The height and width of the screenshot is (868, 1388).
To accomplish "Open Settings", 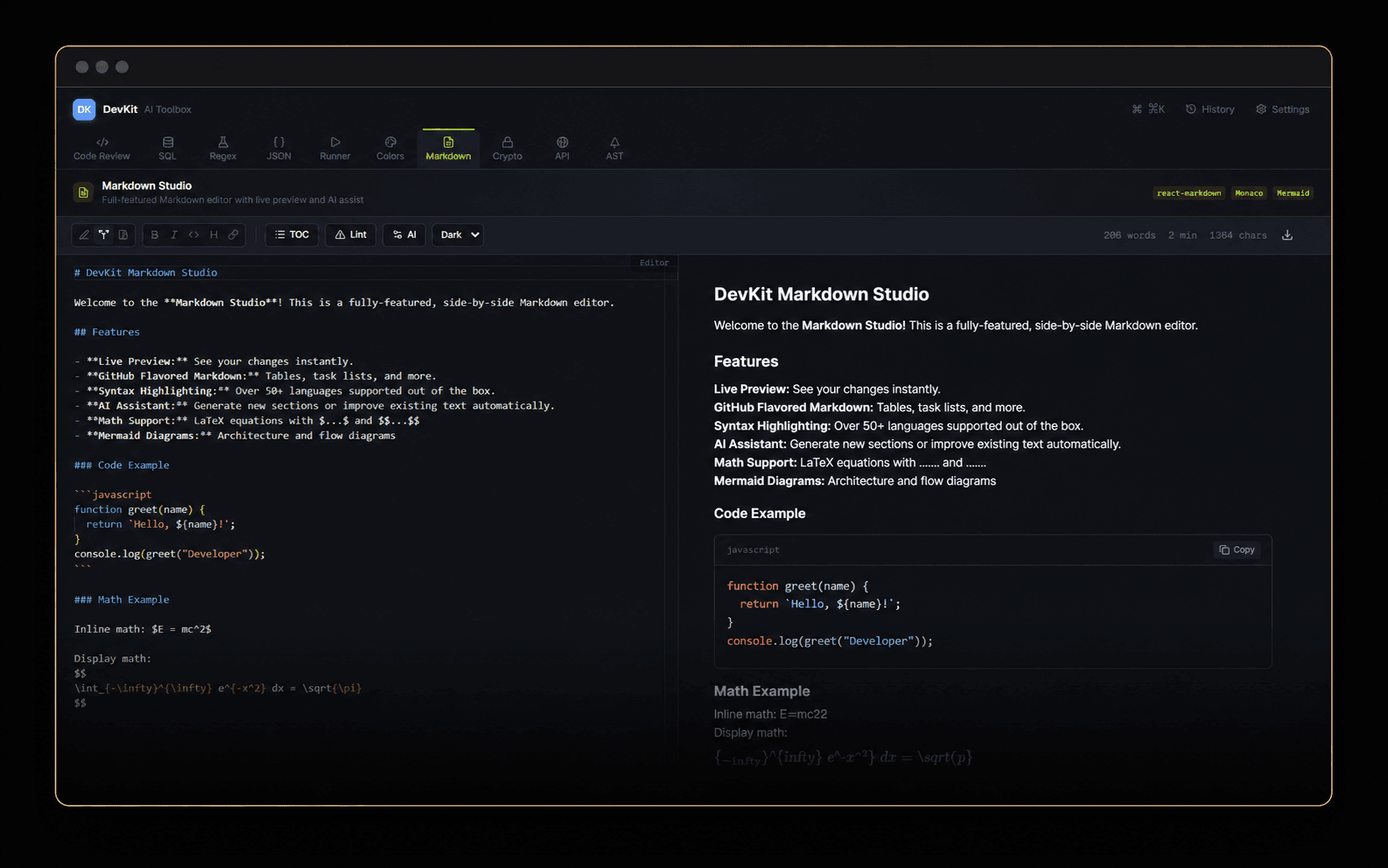I will pos(1283,109).
